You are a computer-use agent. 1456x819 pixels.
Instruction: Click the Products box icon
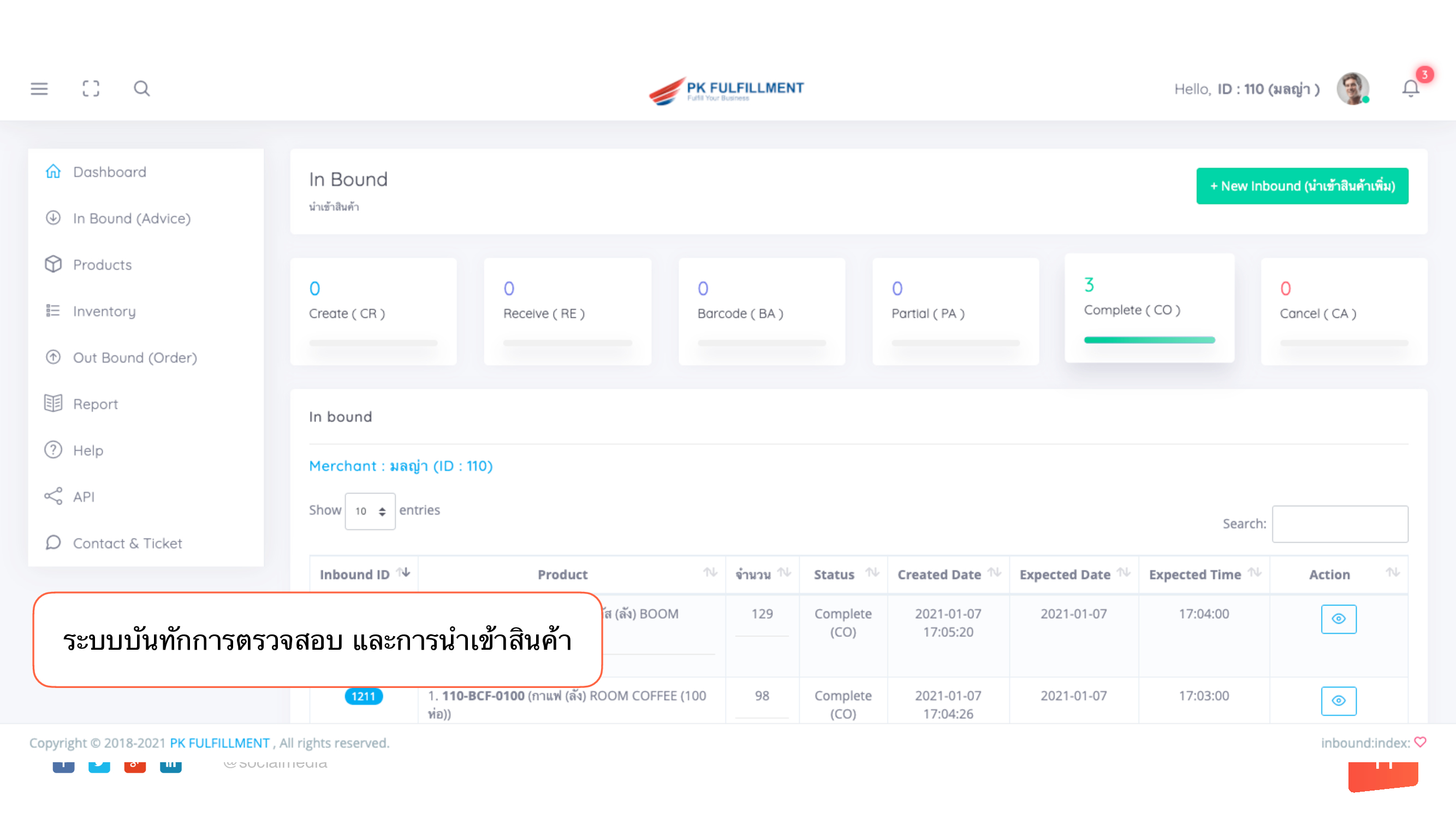coord(53,264)
